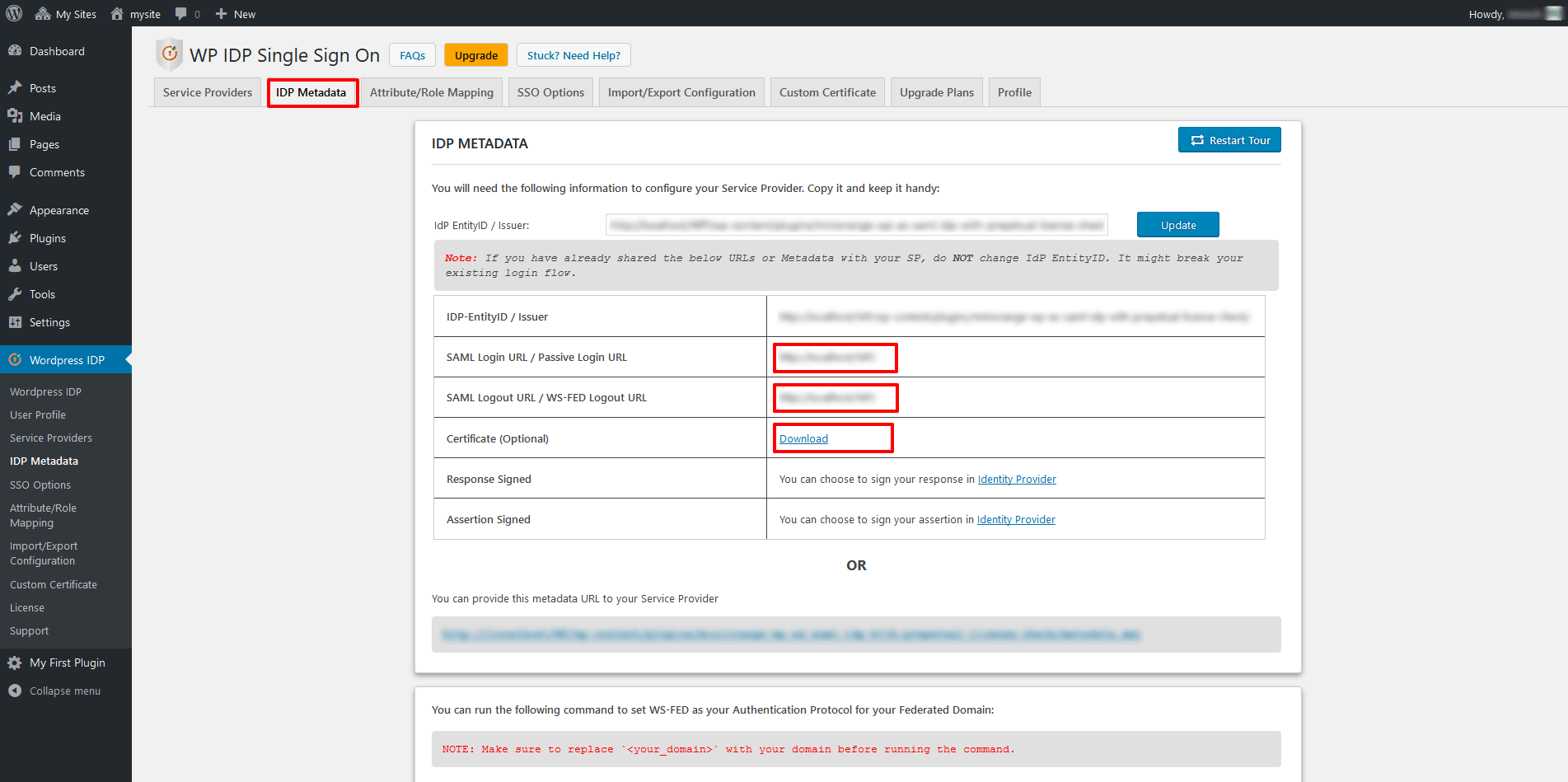Click the My First Plugin gear icon
Screen dimensions: 1568x782
(x=15, y=663)
